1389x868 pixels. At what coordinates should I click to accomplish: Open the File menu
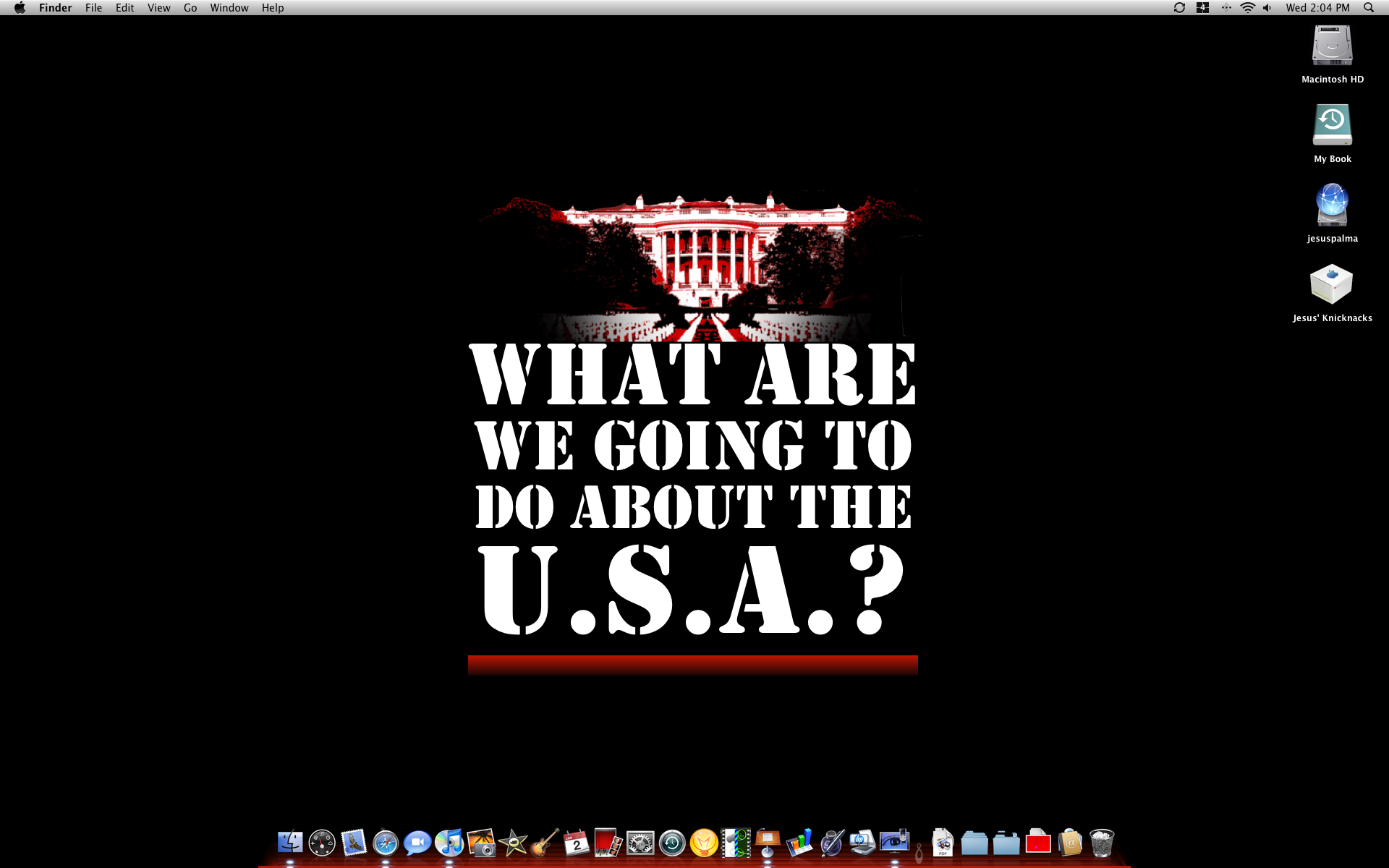[x=93, y=8]
